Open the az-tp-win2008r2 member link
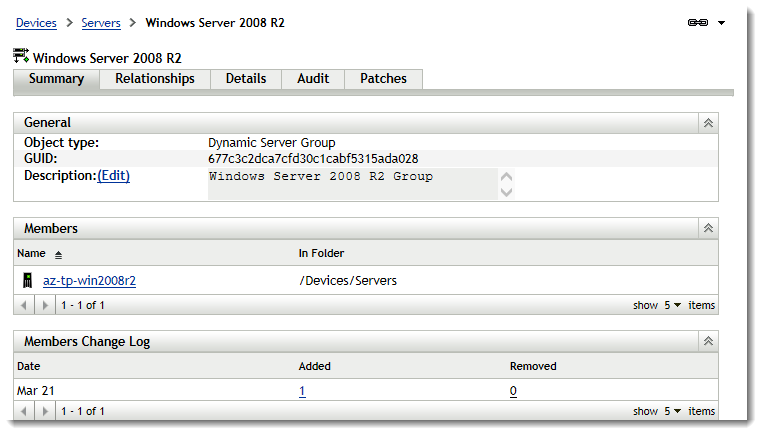The height and width of the screenshot is (435, 762). click(89, 281)
